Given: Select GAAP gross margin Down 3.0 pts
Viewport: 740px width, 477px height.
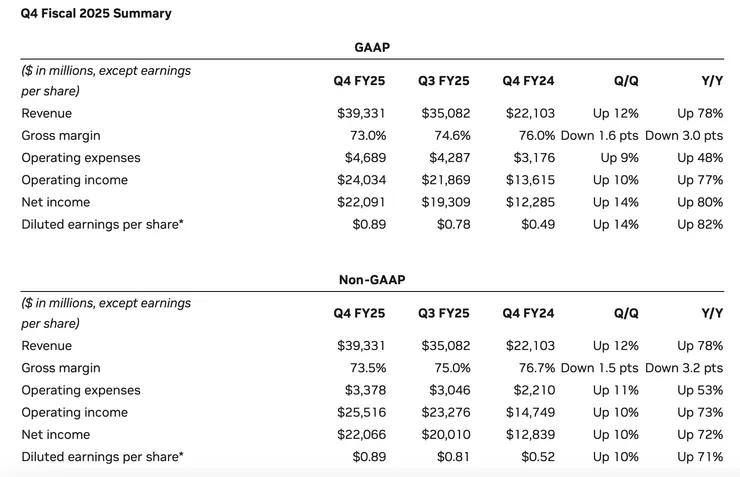Looking at the screenshot, I should (x=684, y=136).
